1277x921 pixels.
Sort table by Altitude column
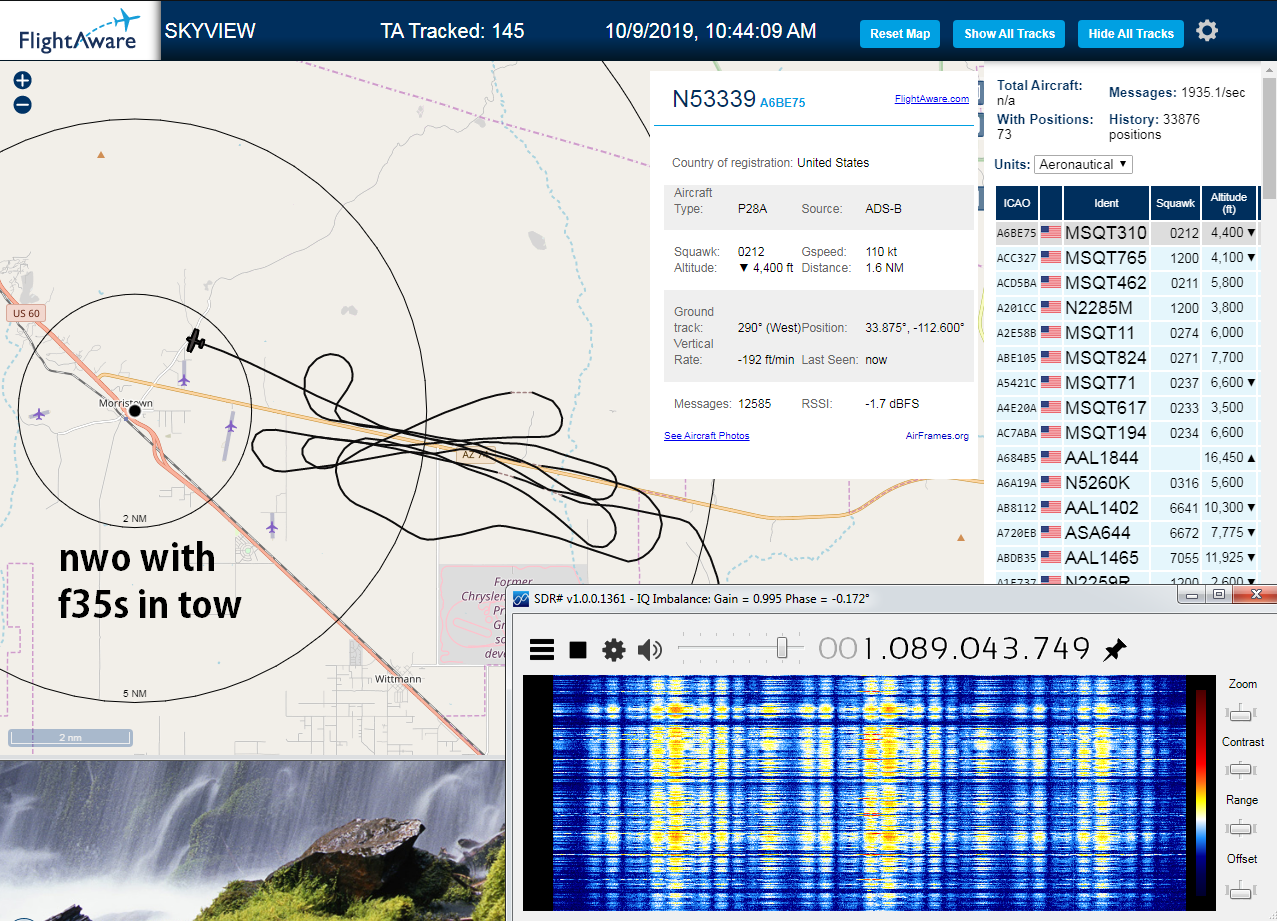click(x=1229, y=203)
